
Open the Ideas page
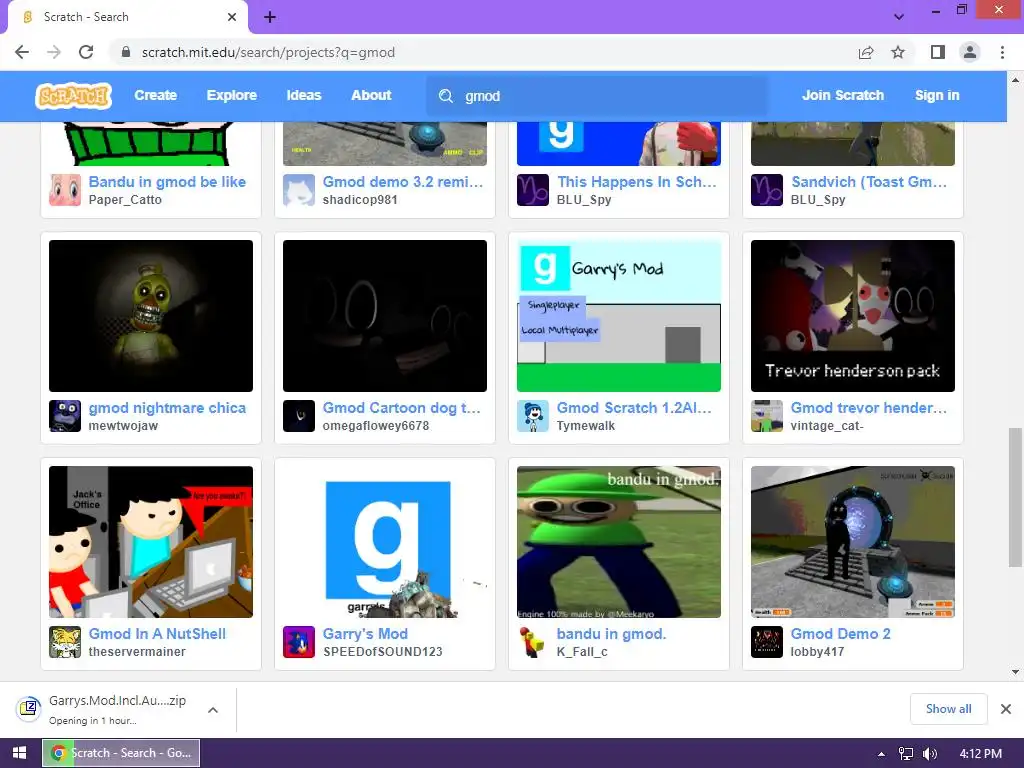coord(304,95)
